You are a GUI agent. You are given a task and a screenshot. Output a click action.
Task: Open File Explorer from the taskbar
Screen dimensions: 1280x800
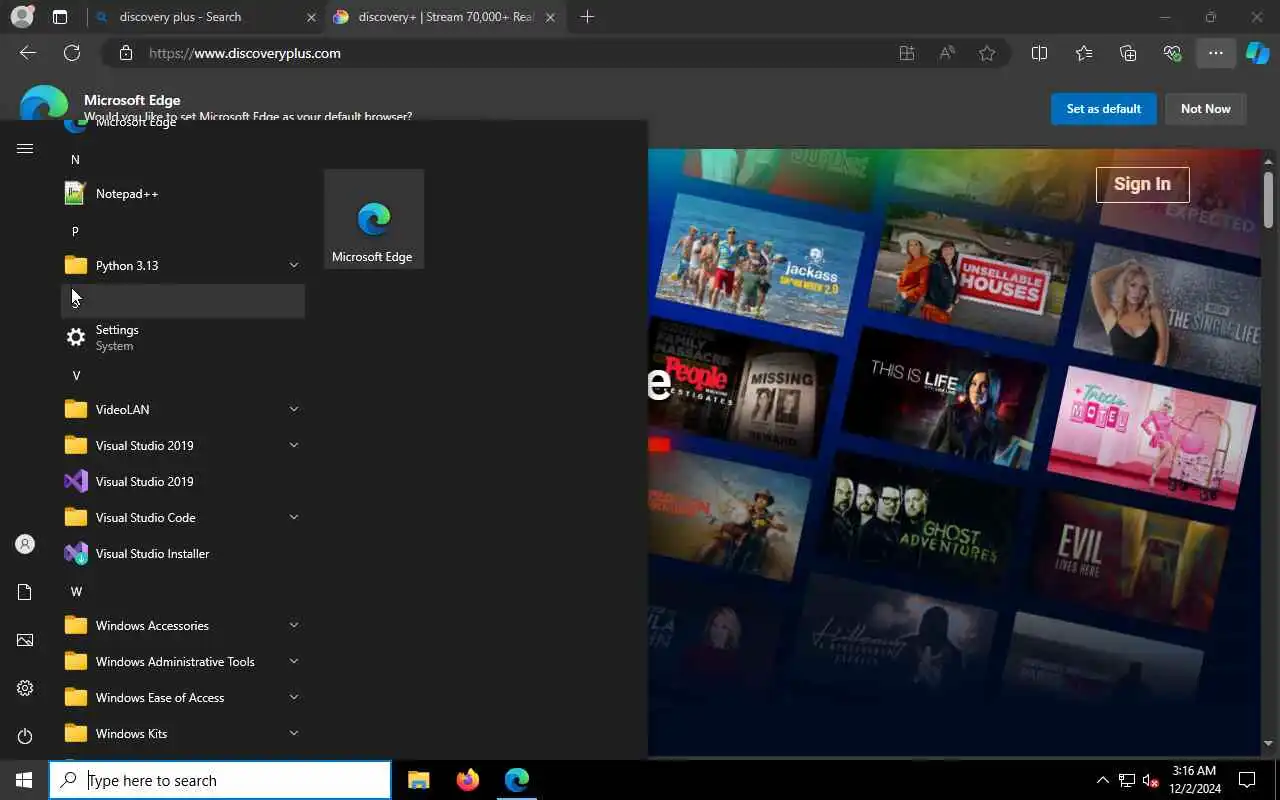pyautogui.click(x=418, y=780)
